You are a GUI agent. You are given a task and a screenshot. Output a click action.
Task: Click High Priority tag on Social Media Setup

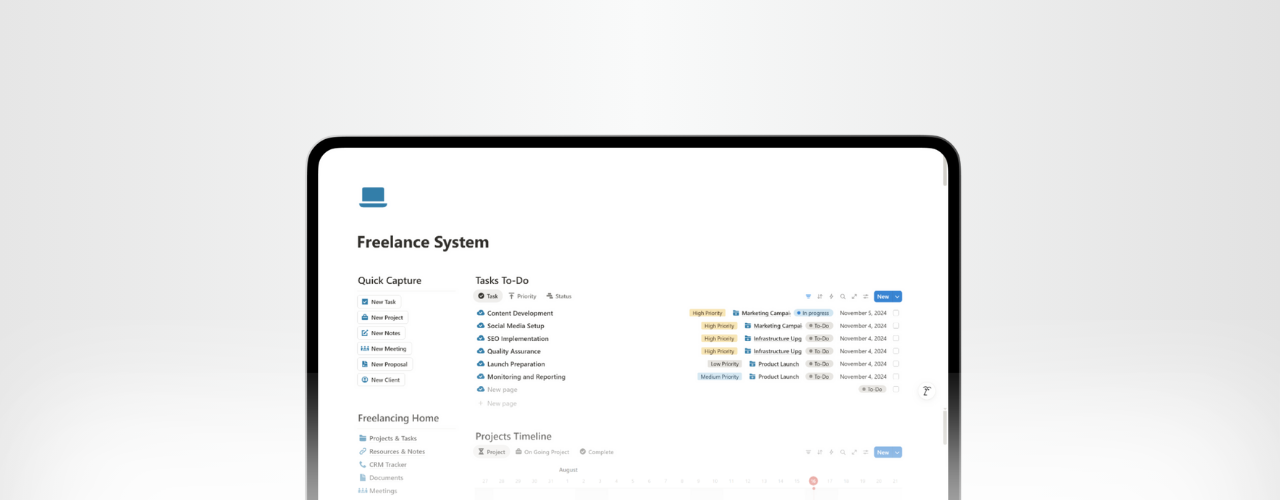pyautogui.click(x=719, y=326)
